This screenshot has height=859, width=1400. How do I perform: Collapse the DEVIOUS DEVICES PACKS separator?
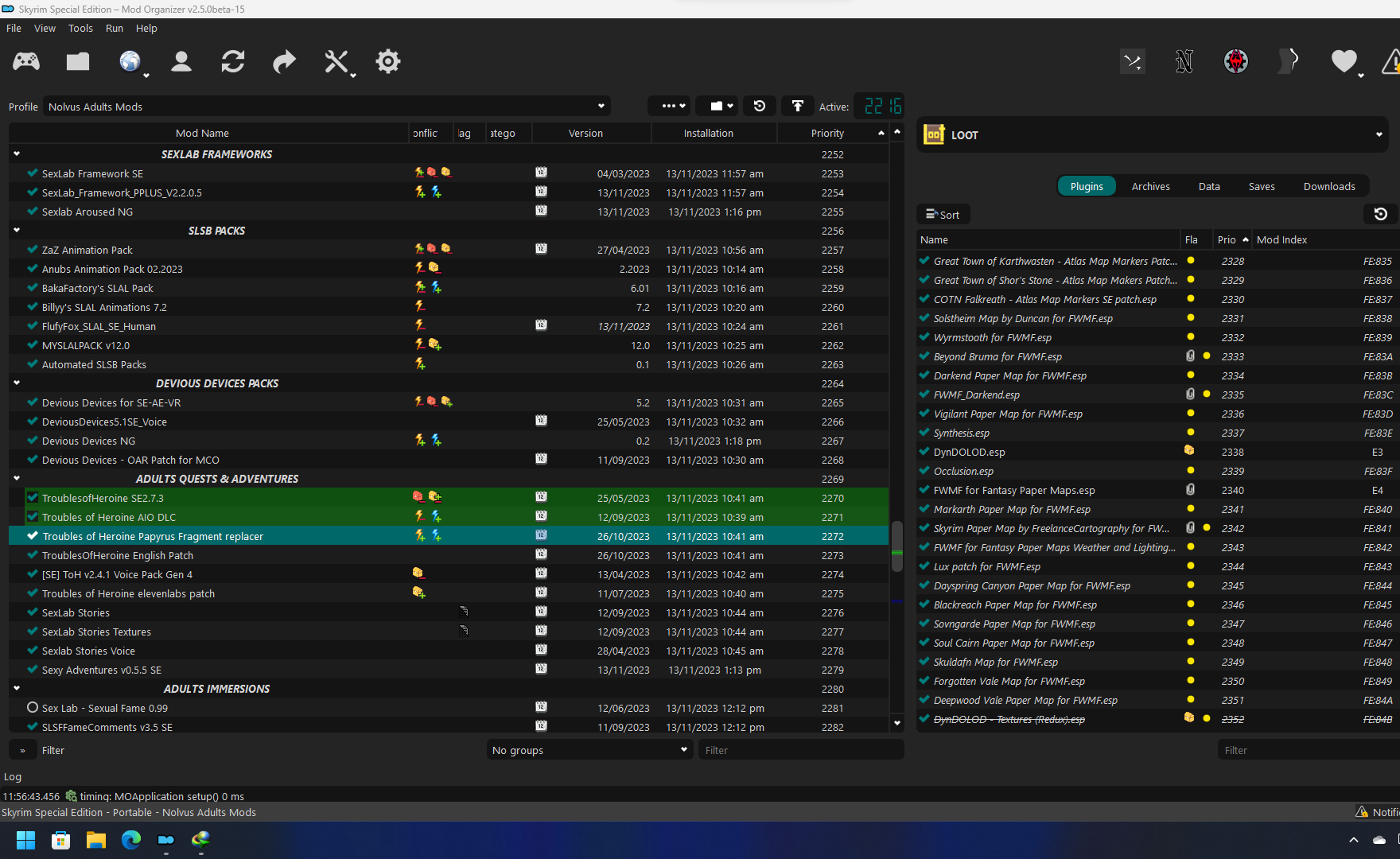pos(17,383)
